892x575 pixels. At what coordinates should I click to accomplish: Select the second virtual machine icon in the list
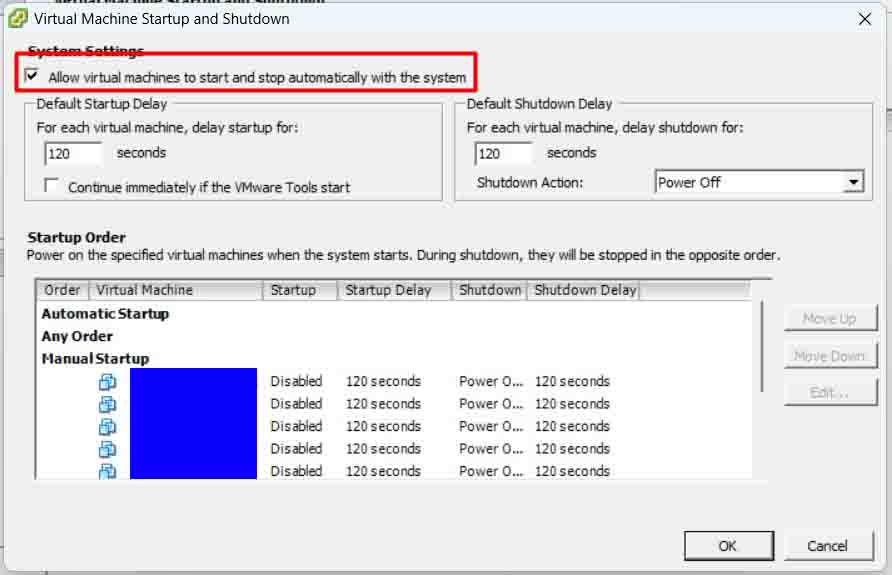coord(108,404)
